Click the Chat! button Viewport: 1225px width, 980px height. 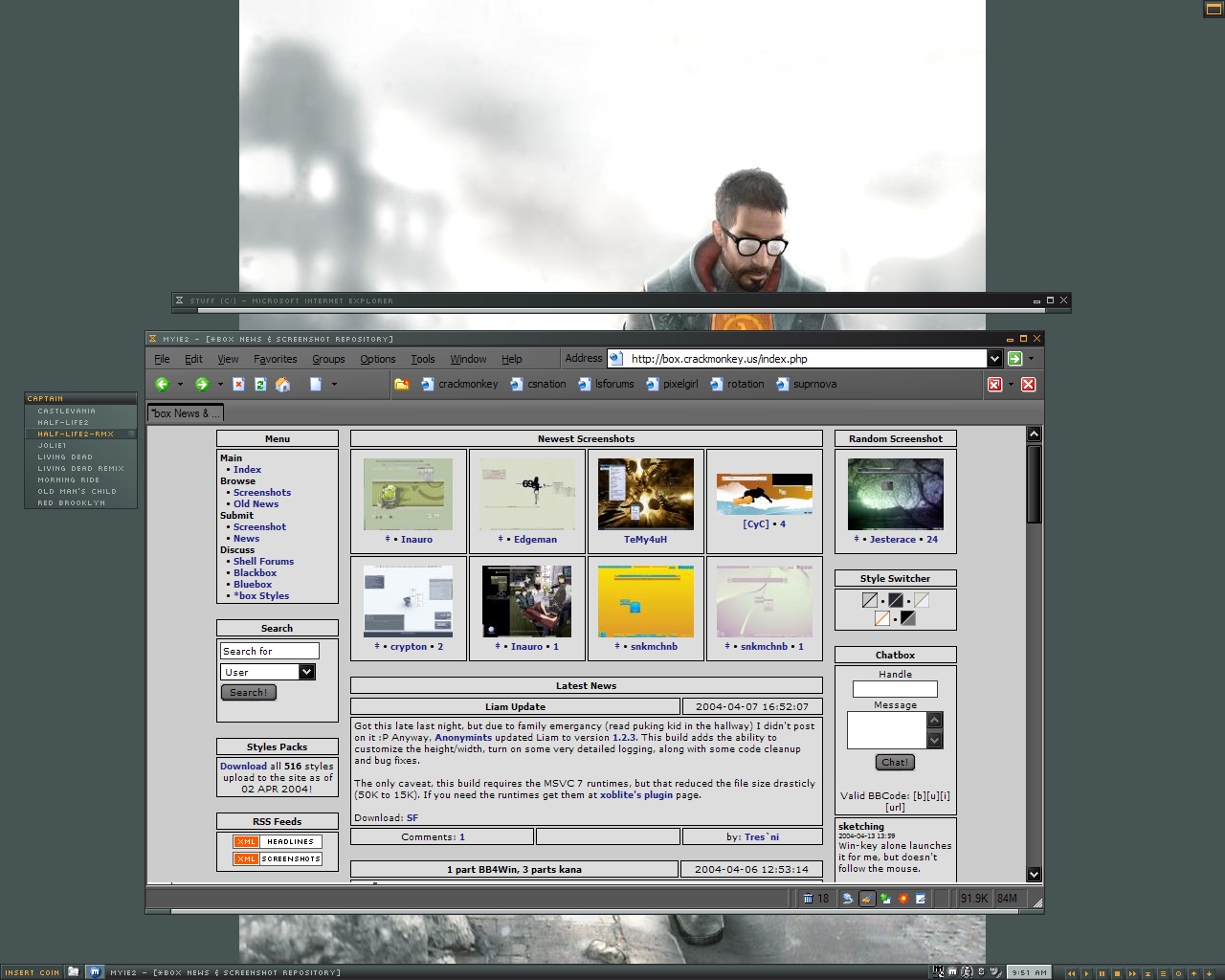pyautogui.click(x=895, y=763)
